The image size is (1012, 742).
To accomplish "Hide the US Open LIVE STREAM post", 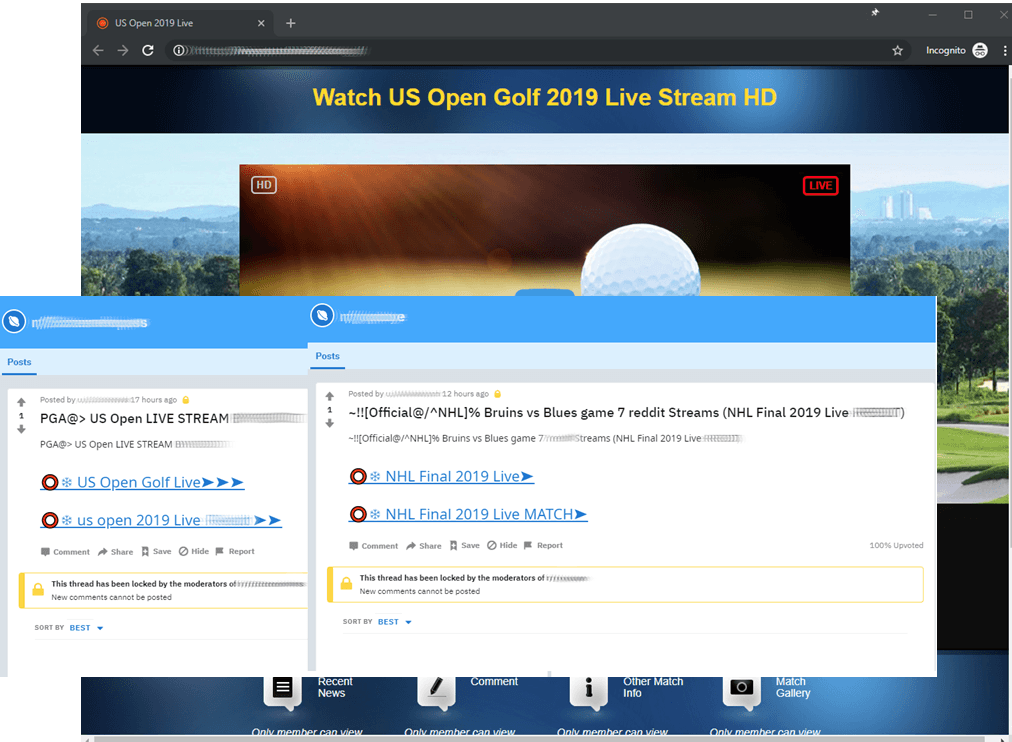I will point(194,552).
